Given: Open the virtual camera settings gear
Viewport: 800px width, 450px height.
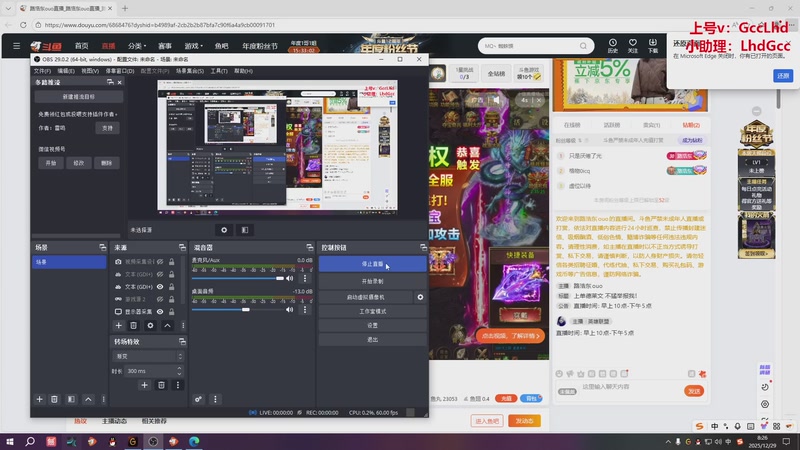Looking at the screenshot, I should 420,297.
